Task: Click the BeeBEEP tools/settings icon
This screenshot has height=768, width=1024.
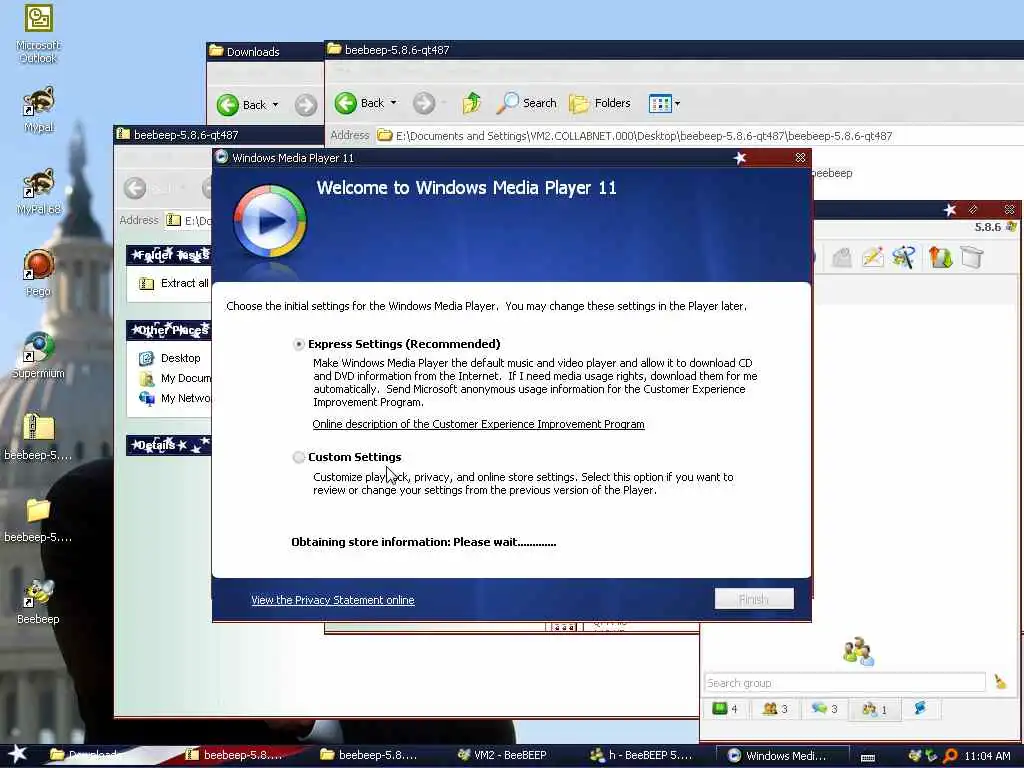Action: [x=904, y=257]
